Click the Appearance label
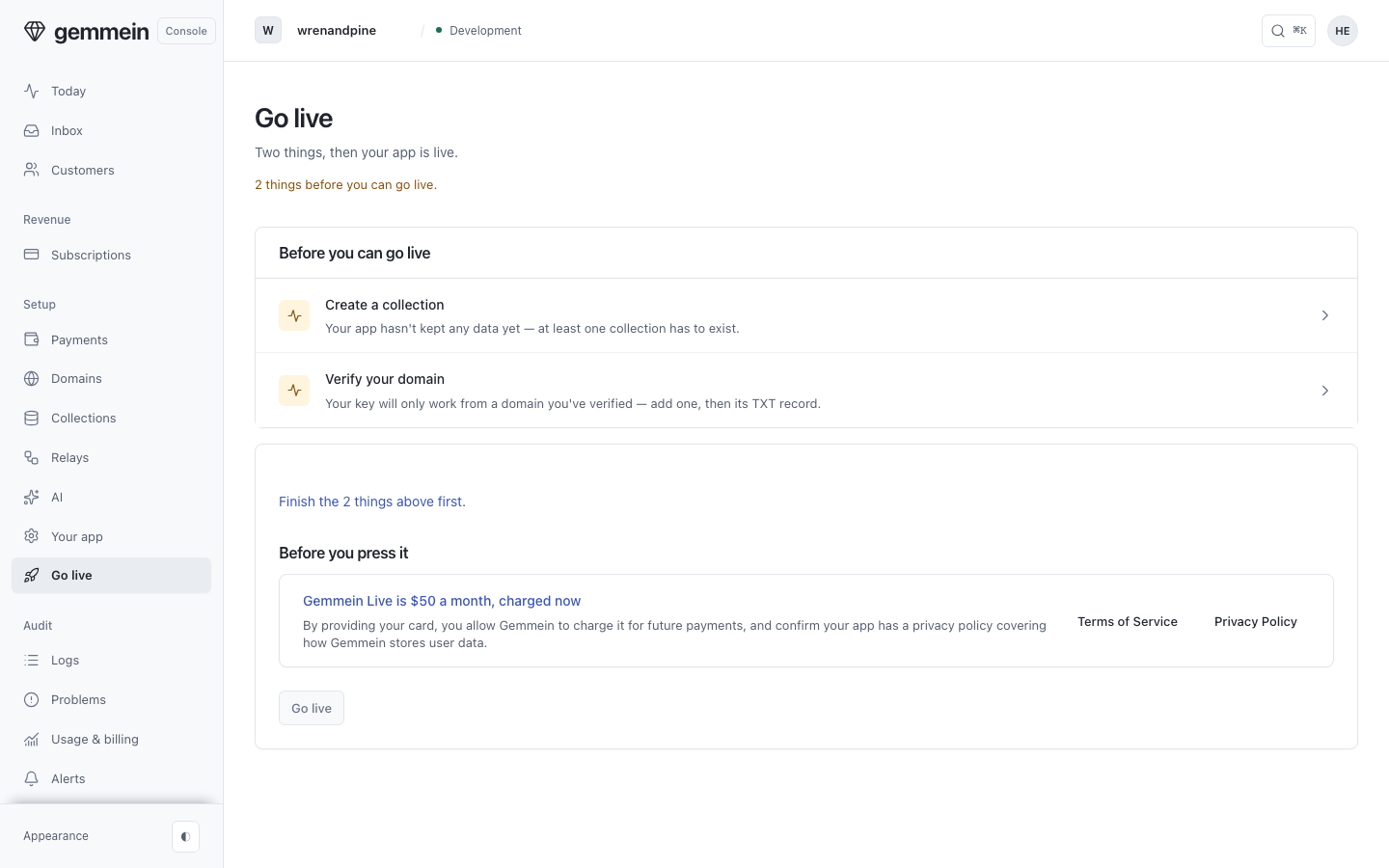The width and height of the screenshot is (1389, 868). (56, 836)
